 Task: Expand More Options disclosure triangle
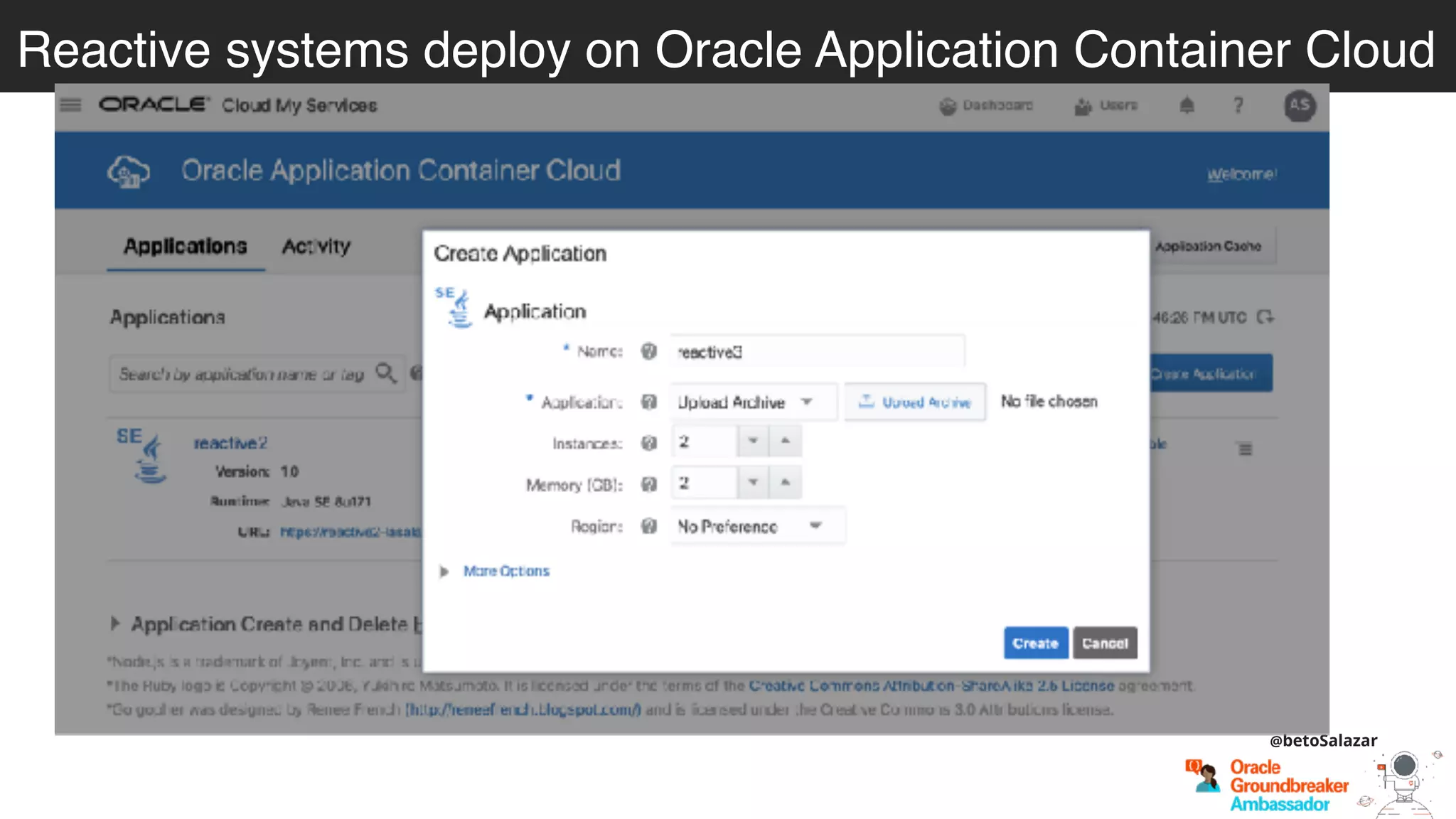click(x=444, y=572)
